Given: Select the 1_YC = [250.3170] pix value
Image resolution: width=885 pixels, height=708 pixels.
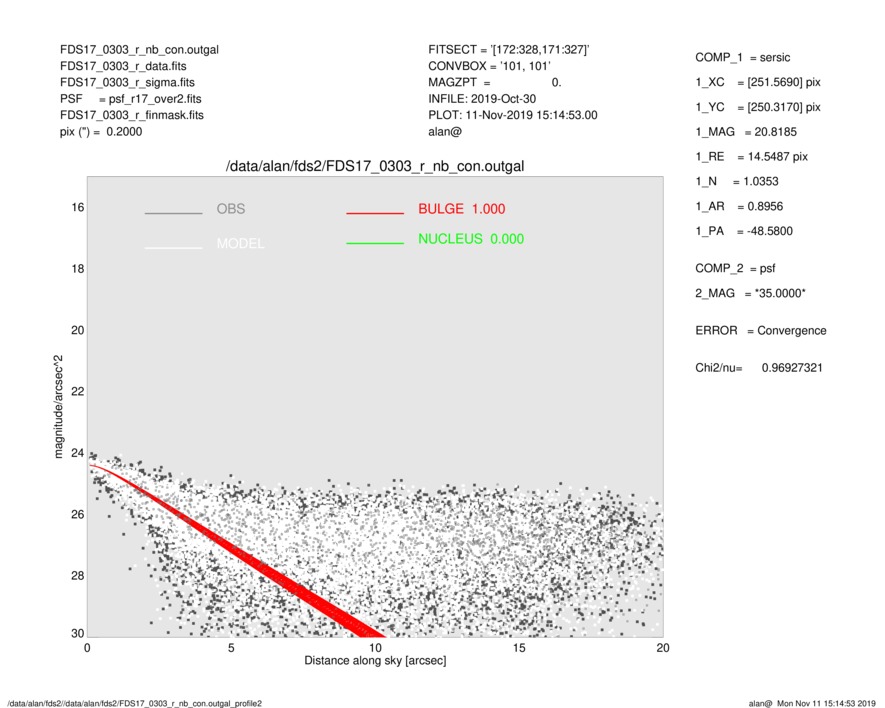Looking at the screenshot, I should [758, 107].
